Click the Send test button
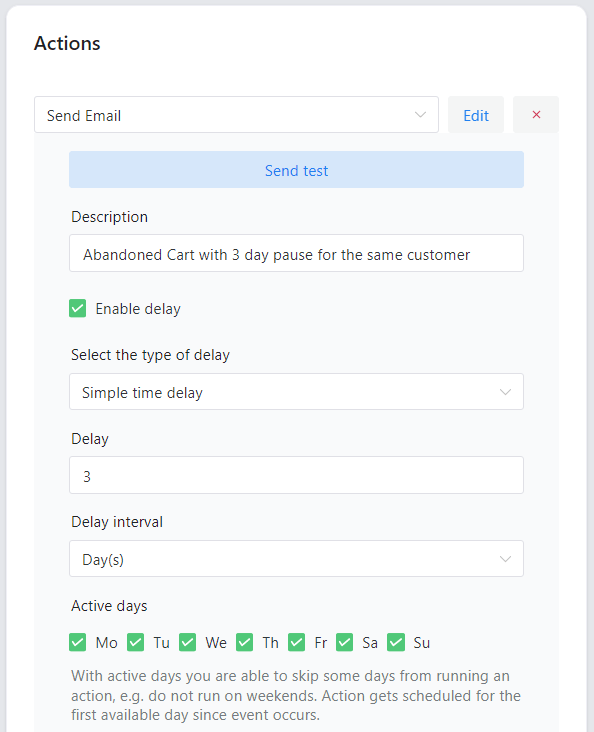The height and width of the screenshot is (732, 594). click(297, 170)
